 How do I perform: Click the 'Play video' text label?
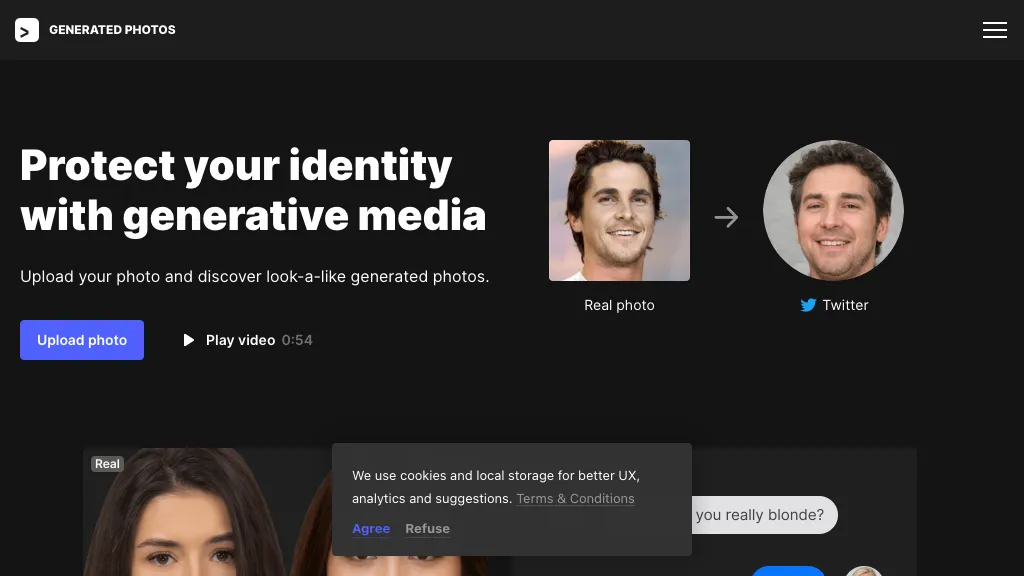(x=240, y=340)
